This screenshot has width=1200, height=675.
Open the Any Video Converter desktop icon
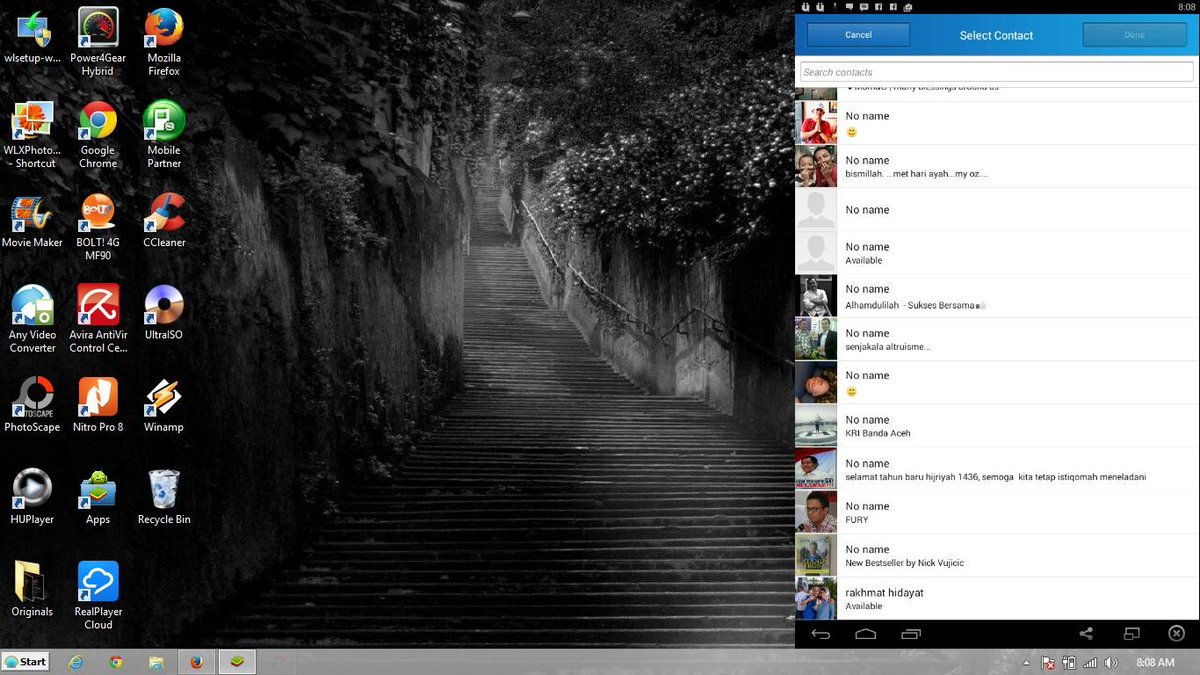32,319
